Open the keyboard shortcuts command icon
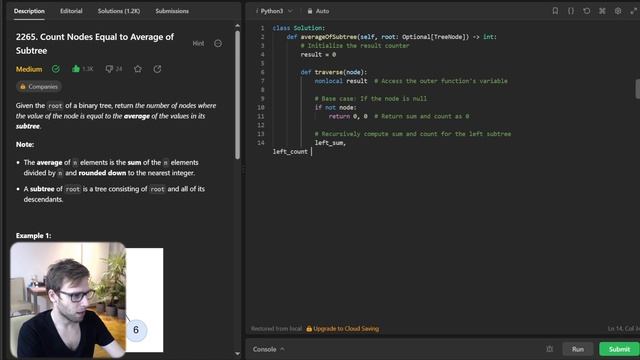The height and width of the screenshot is (360, 640). click(x=602, y=11)
